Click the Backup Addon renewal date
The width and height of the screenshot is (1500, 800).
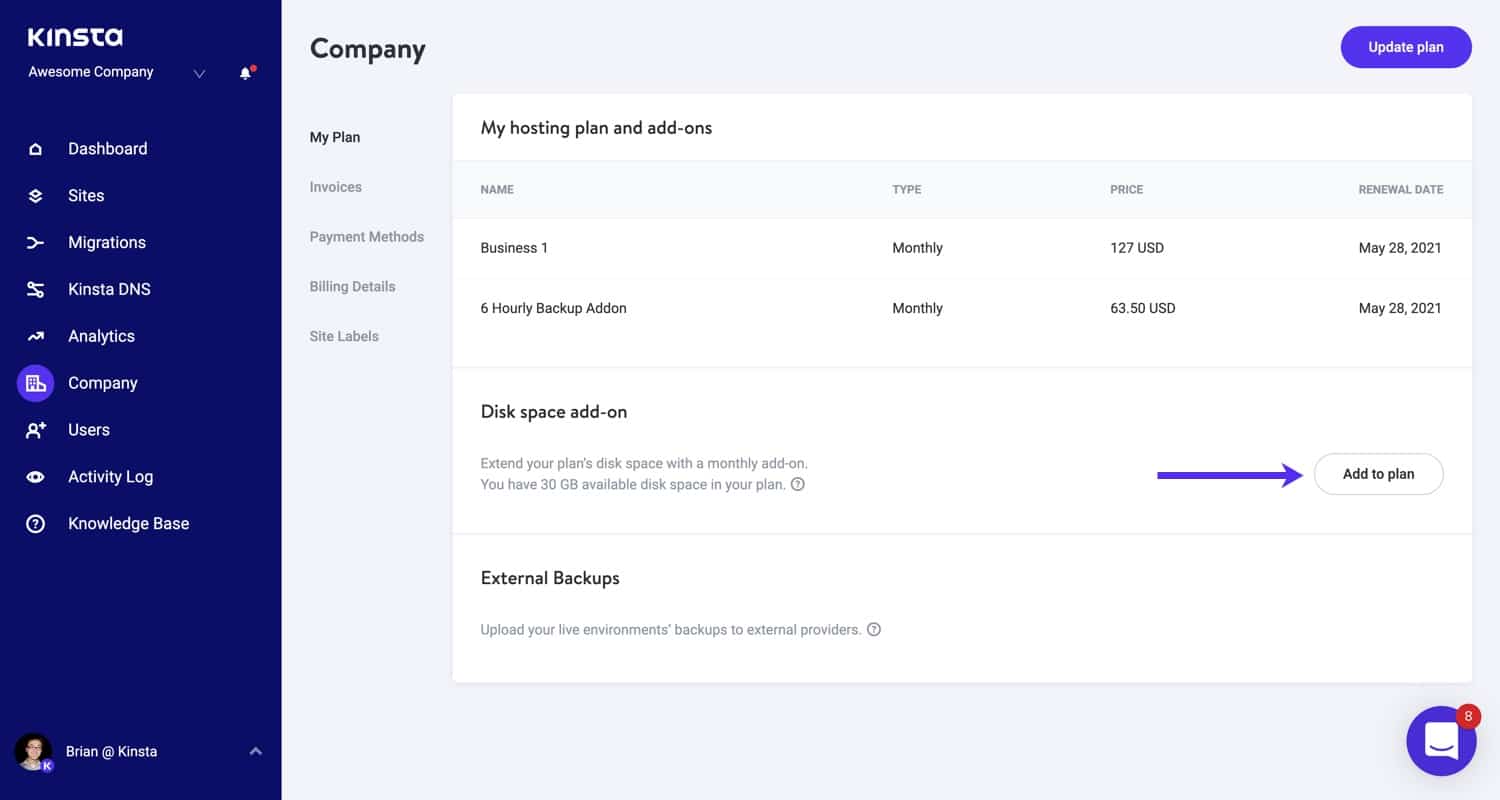point(1400,308)
